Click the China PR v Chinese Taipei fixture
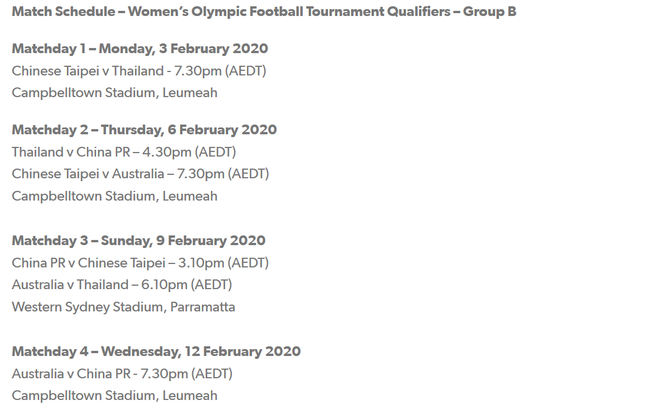This screenshot has height=416, width=650. [x=140, y=263]
